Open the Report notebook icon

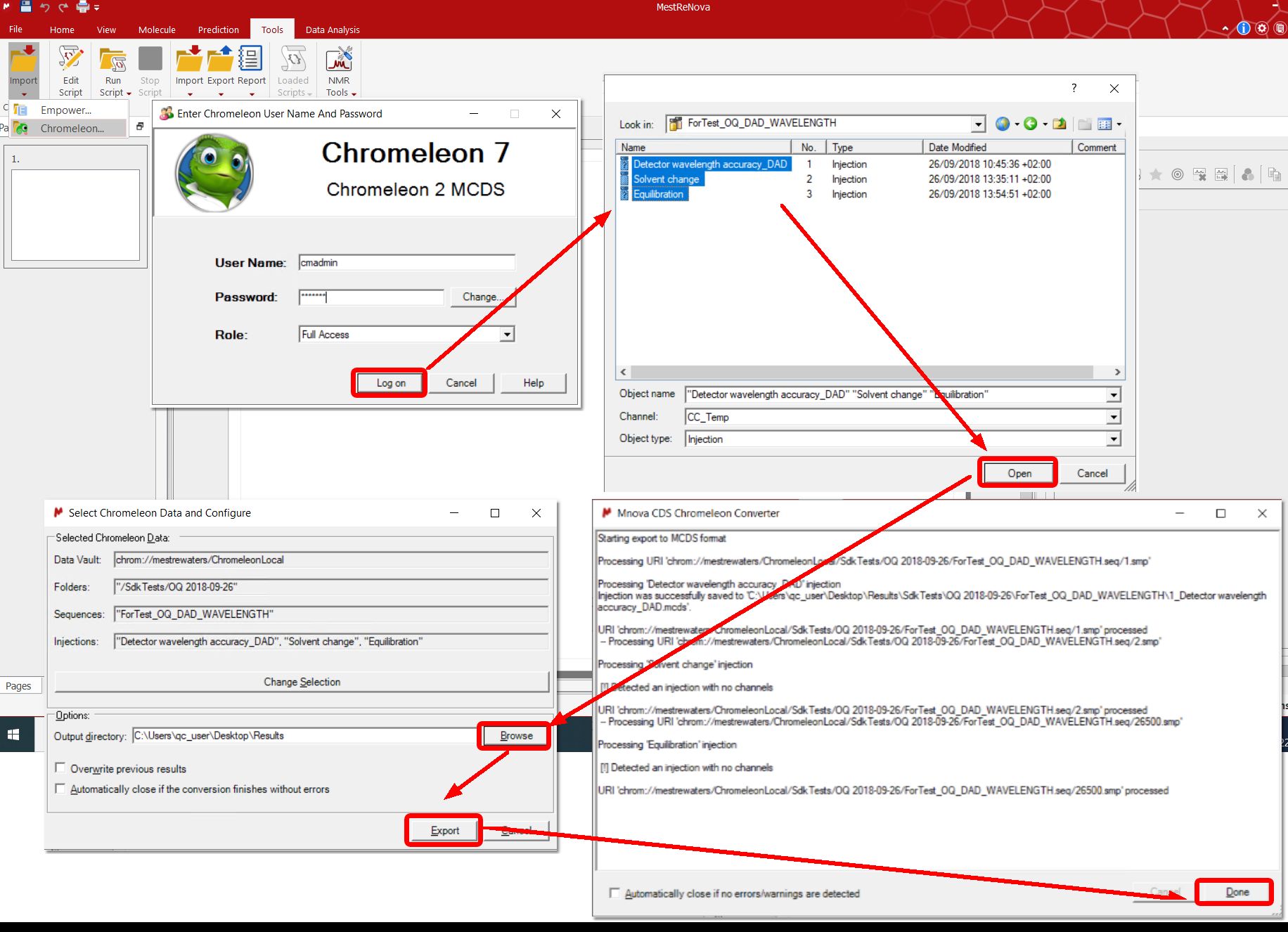251,59
